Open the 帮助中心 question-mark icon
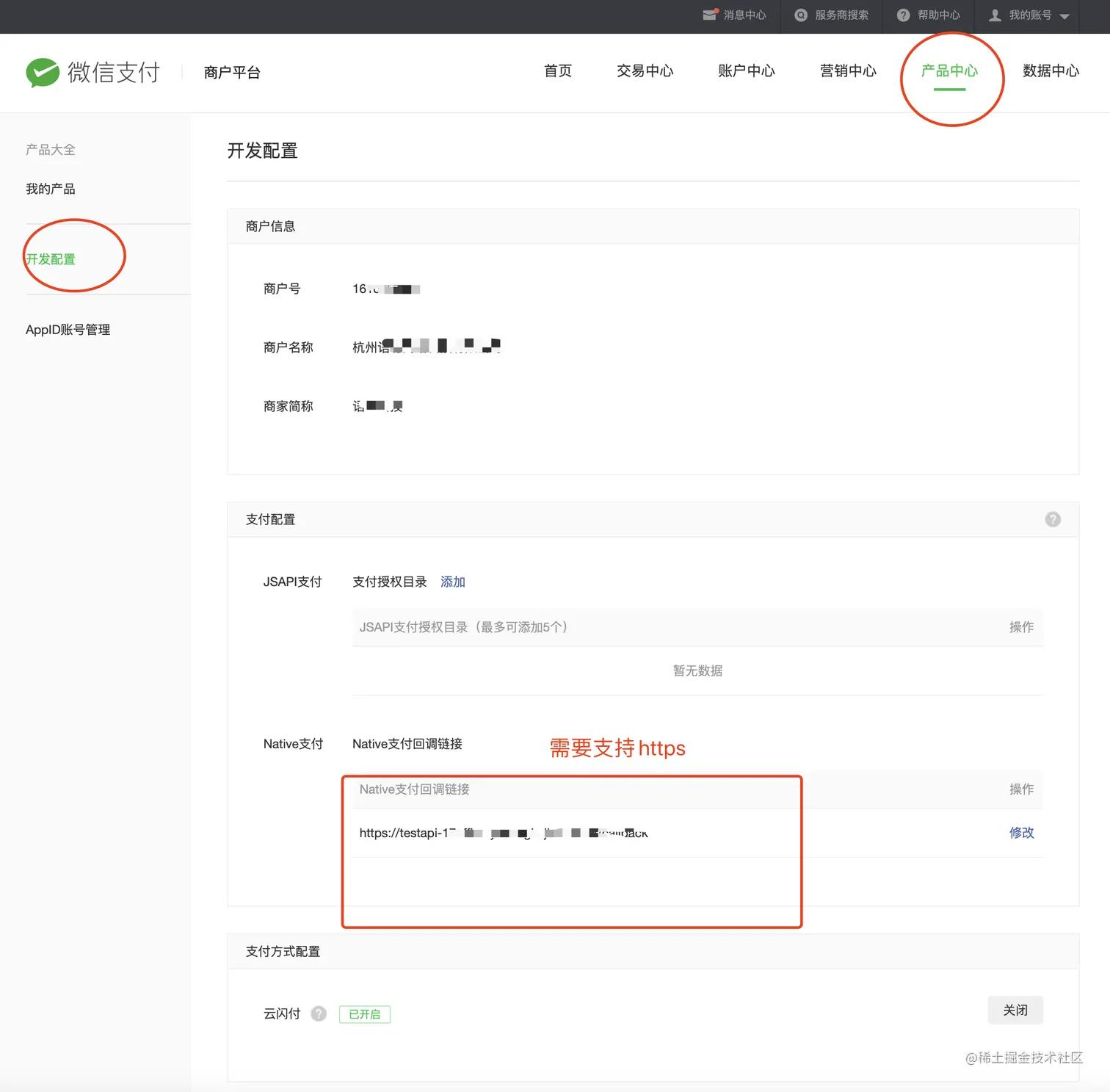 [x=902, y=15]
